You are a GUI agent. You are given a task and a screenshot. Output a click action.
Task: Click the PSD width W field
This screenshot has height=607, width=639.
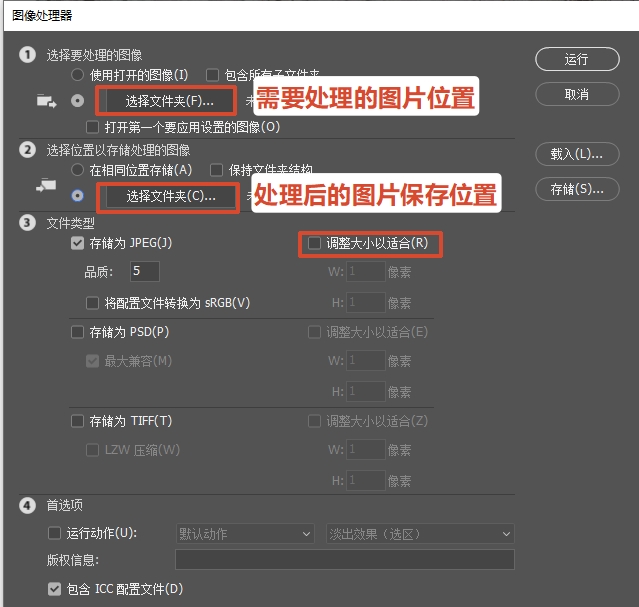(x=366, y=360)
